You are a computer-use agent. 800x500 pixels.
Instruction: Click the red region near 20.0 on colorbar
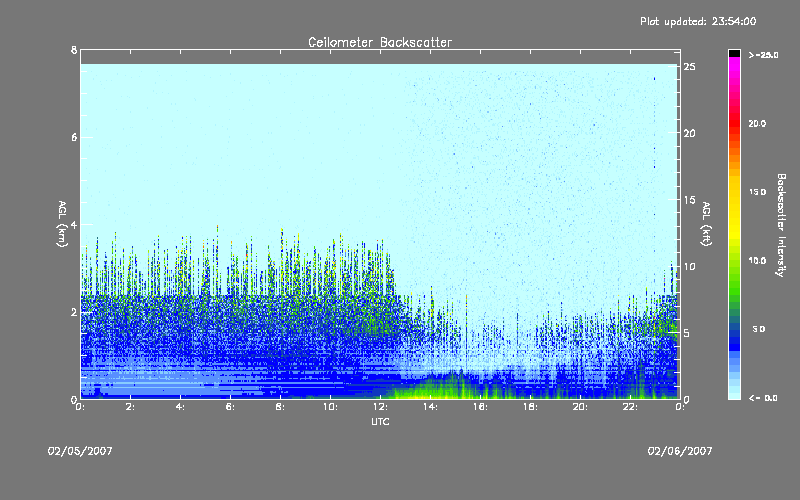click(x=734, y=122)
